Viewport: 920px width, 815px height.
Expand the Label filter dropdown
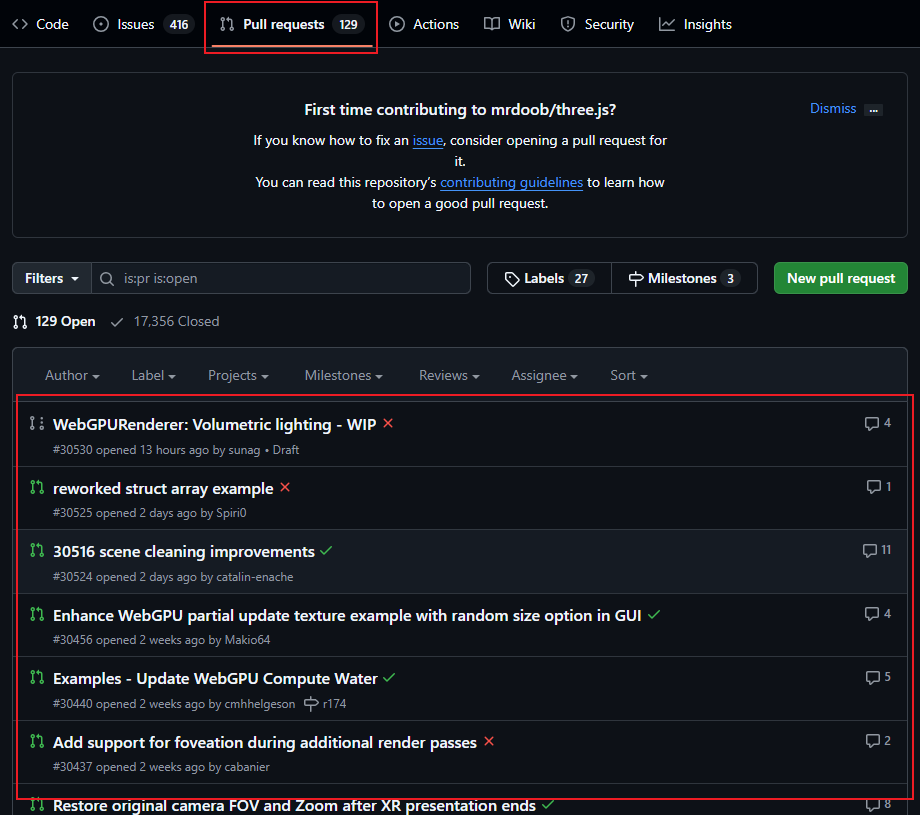pos(153,376)
